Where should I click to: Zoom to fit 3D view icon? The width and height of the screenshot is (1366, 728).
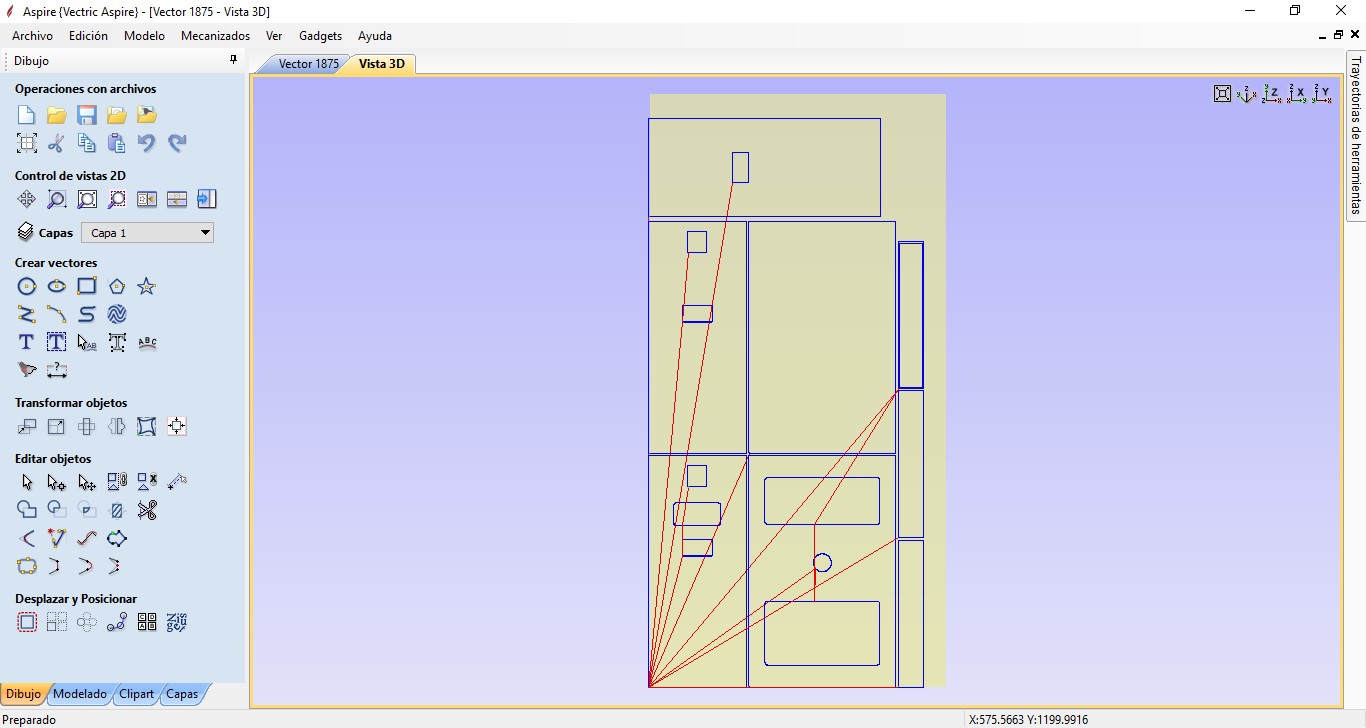(x=1222, y=94)
